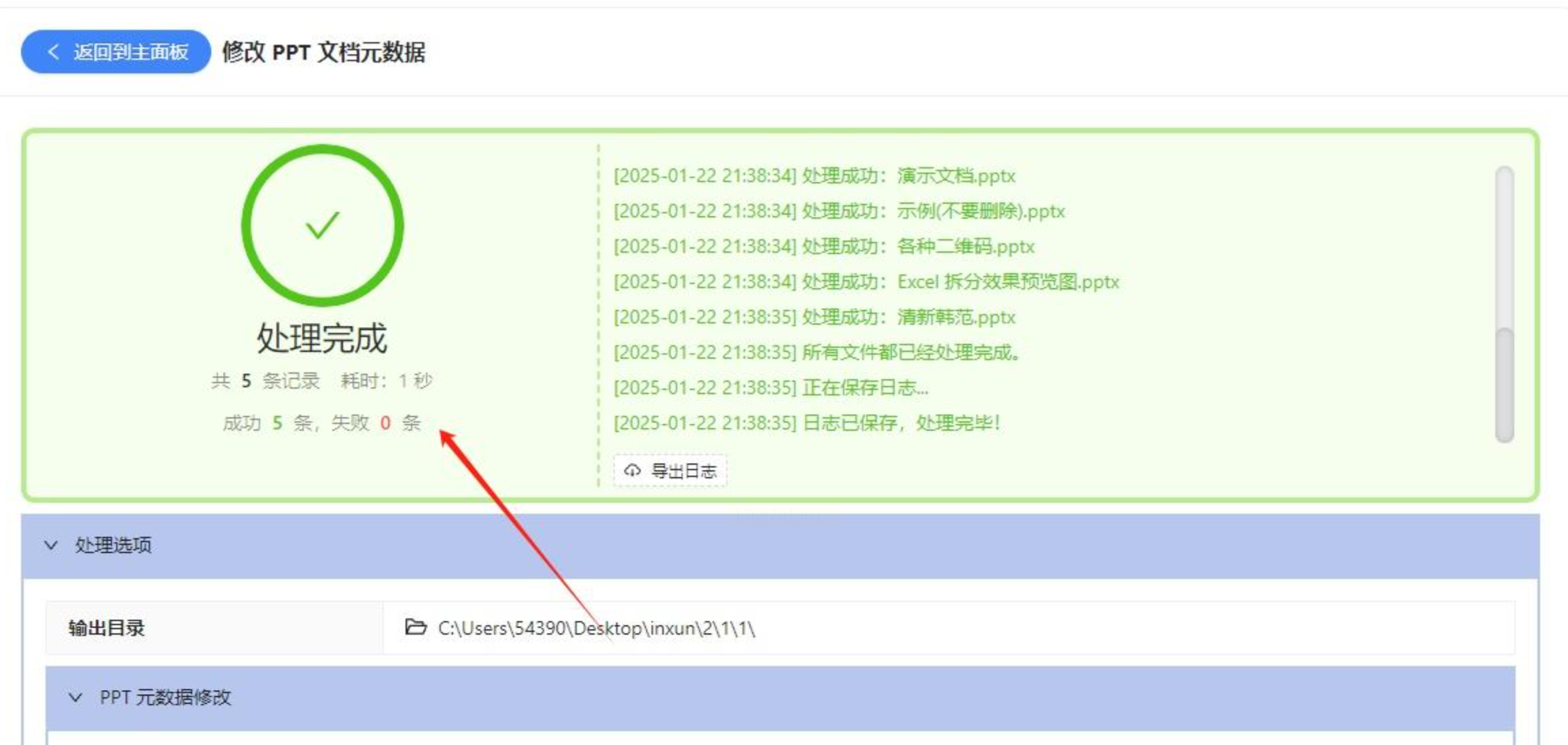
Task: Open the output directory path C:\Users\54390\Desktop\inxun\2\1\1\
Action: (x=596, y=628)
